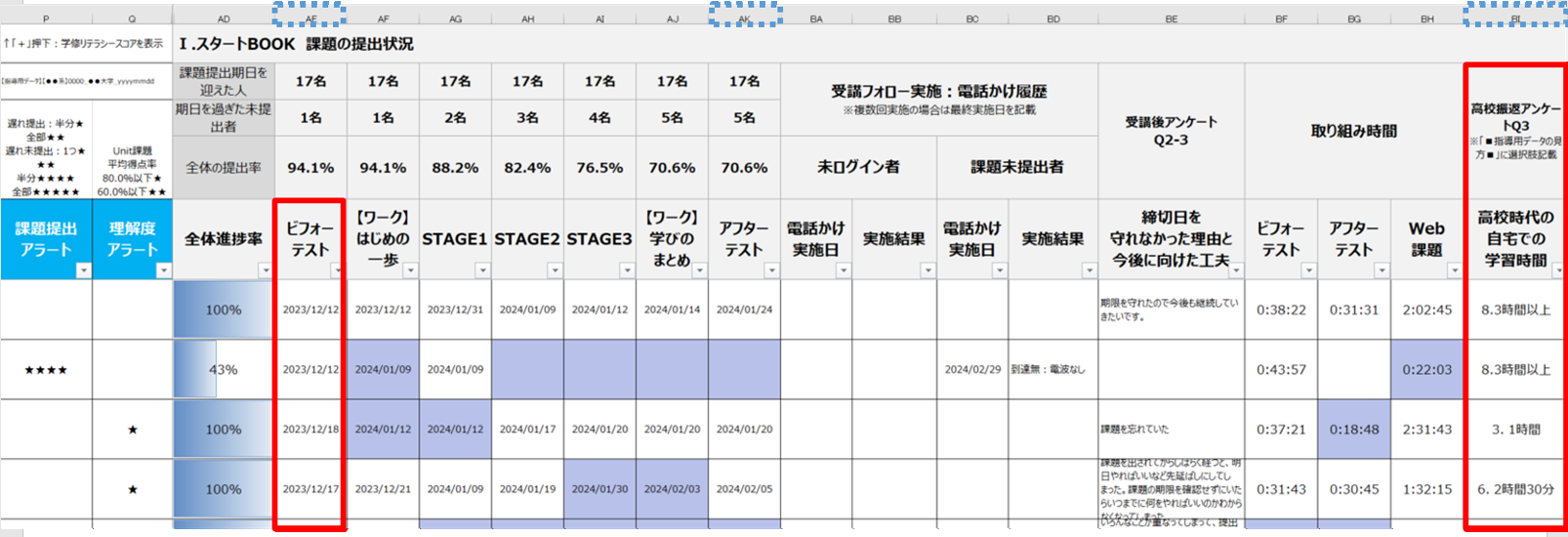Select the 2024/02/29 call date cell
The width and height of the screenshot is (1568, 537).
(x=971, y=370)
